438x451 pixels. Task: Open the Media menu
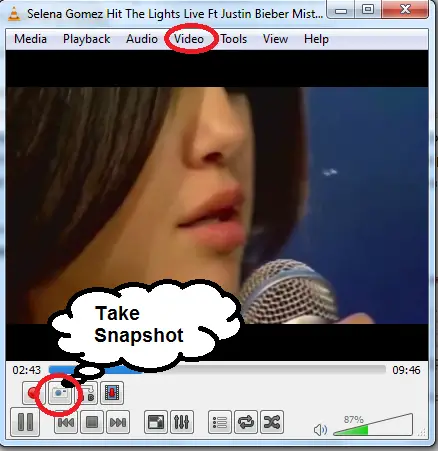point(30,39)
